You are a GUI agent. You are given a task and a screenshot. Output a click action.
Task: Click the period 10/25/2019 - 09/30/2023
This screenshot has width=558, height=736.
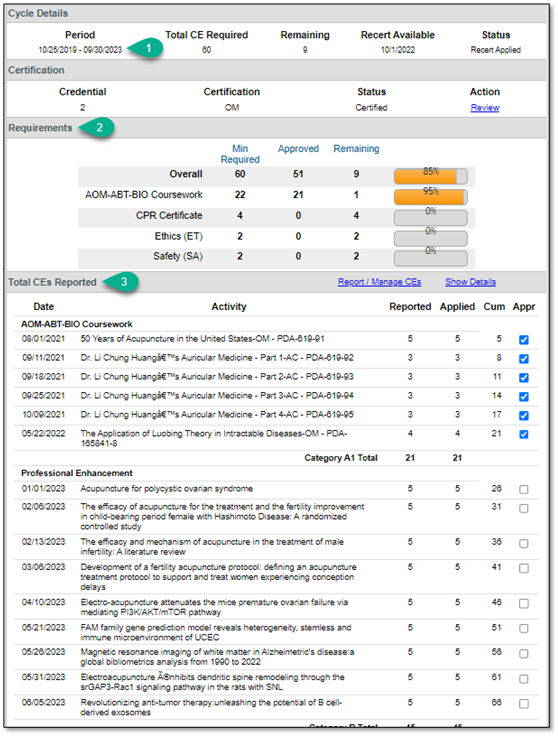point(80,50)
